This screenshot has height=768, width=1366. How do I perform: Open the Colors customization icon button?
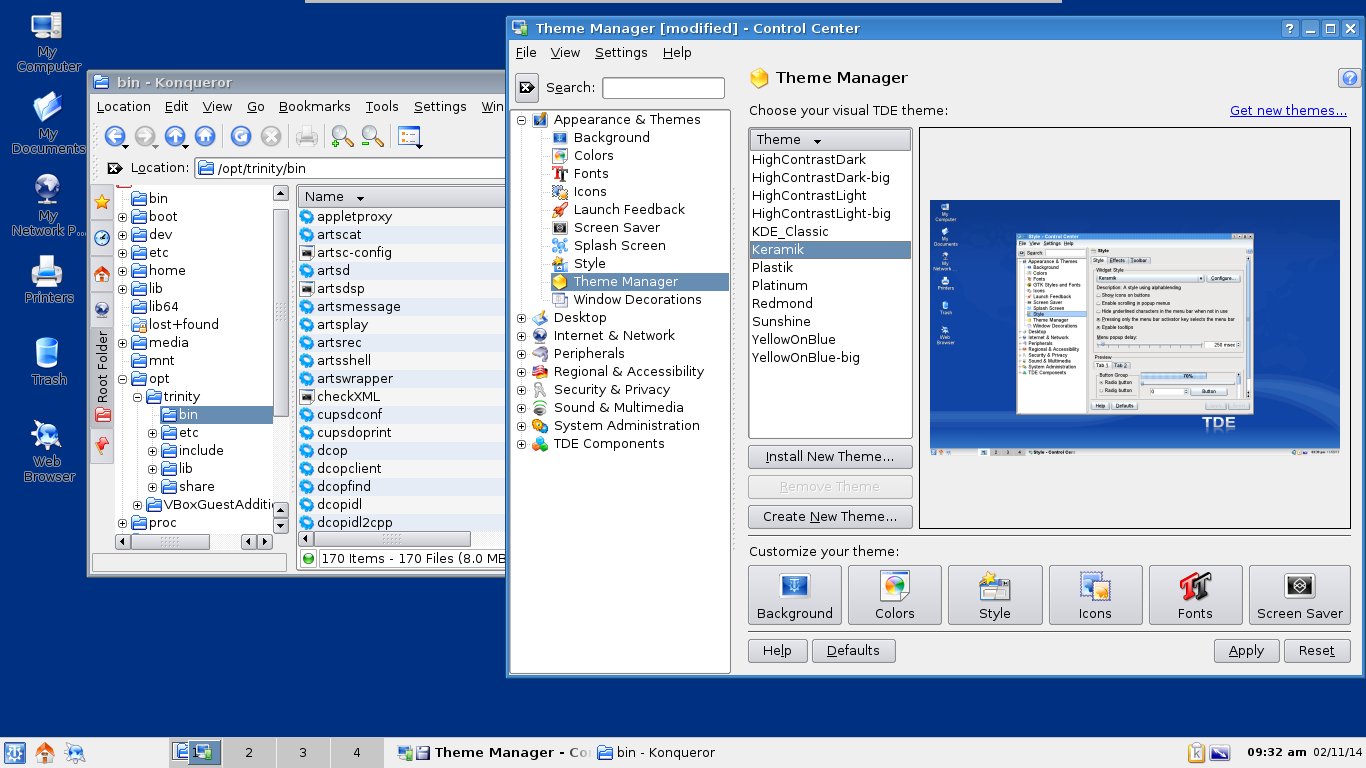894,595
